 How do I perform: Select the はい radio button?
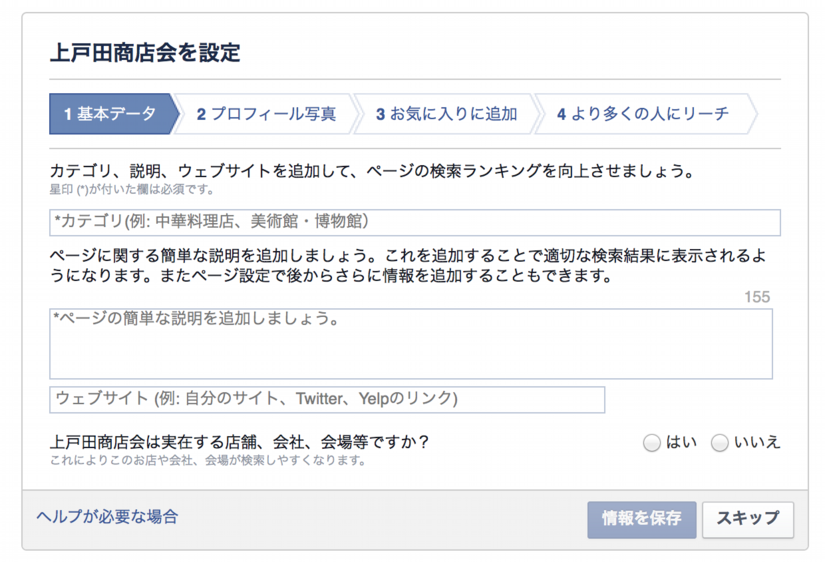click(x=652, y=443)
